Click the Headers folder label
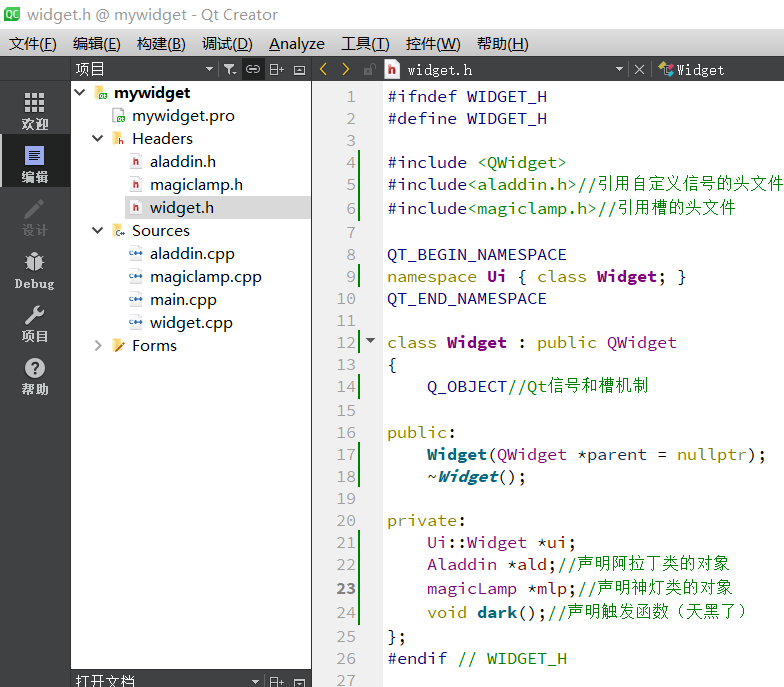Viewport: 784px width, 687px height. pos(162,138)
